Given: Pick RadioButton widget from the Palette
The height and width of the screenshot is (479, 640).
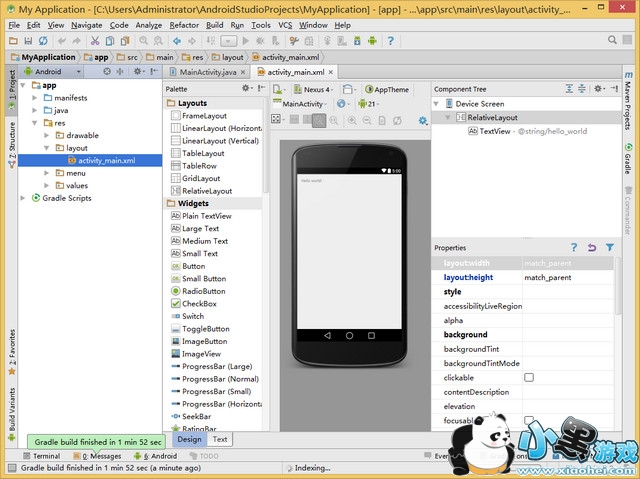Looking at the screenshot, I should 204,291.
